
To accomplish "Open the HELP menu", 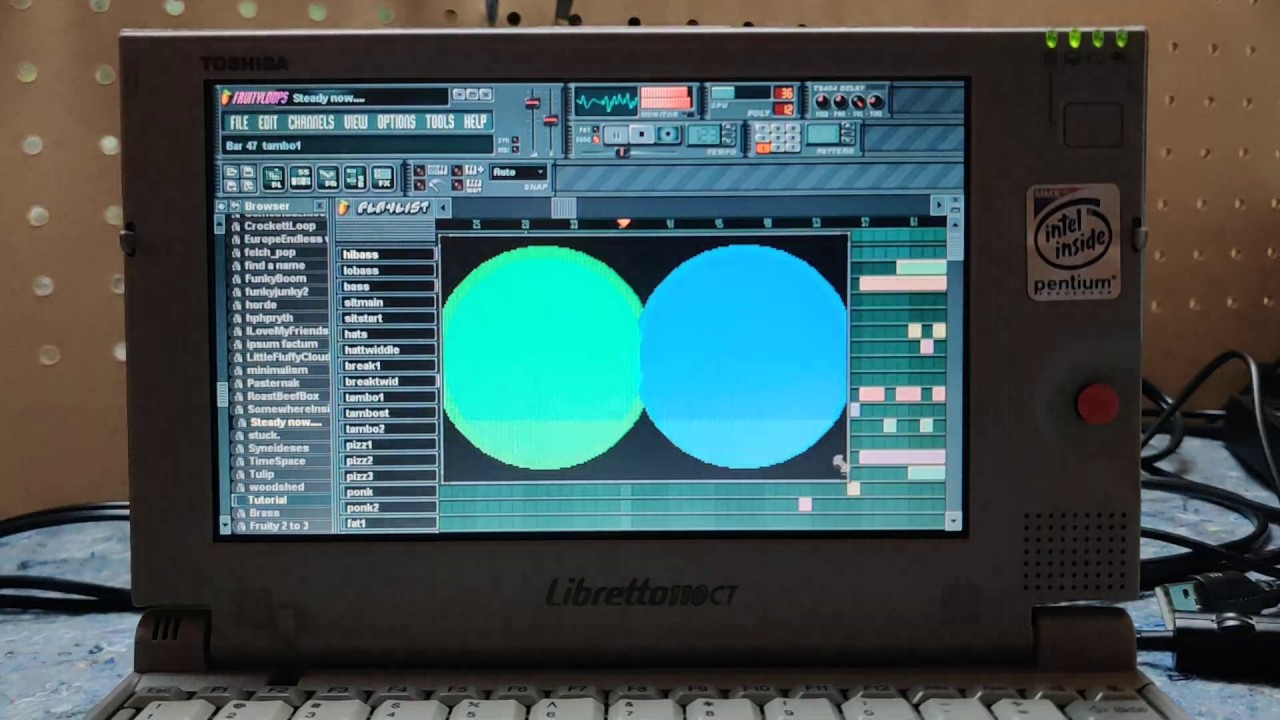I will click(x=475, y=122).
